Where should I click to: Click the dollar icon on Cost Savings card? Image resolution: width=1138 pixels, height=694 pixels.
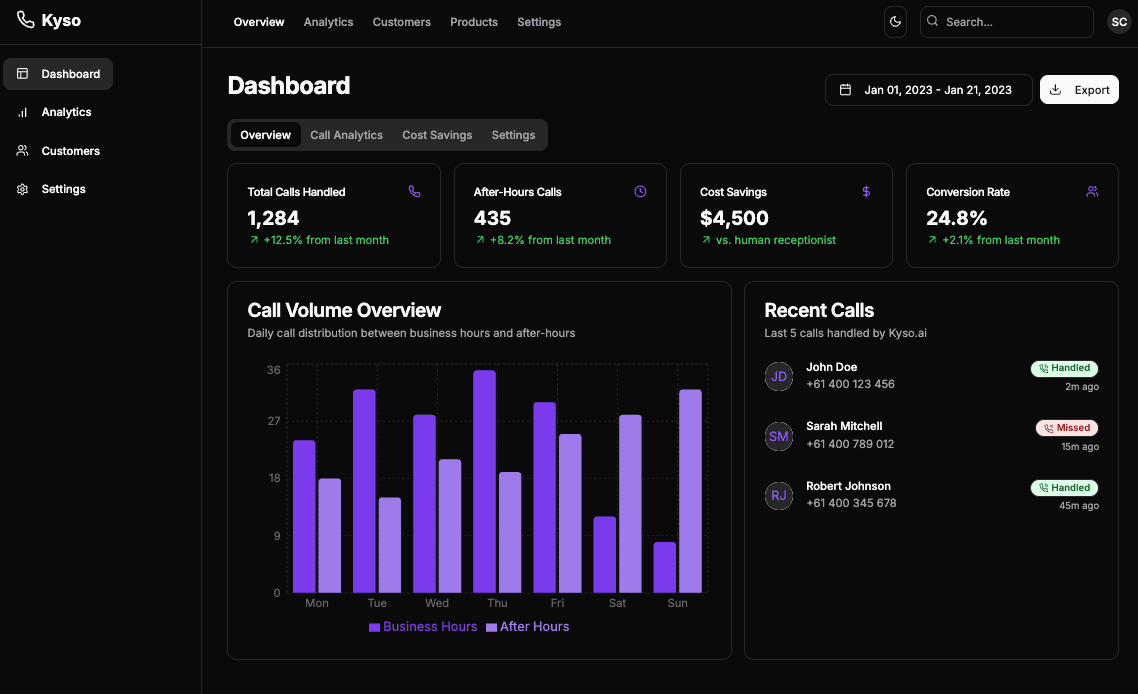pyautogui.click(x=866, y=191)
